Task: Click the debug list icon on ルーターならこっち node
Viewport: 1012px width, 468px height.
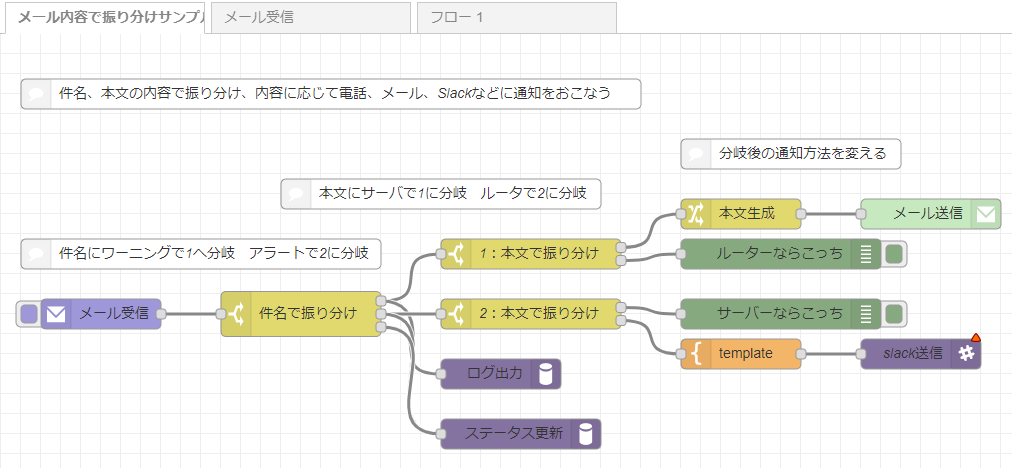Action: (x=866, y=254)
